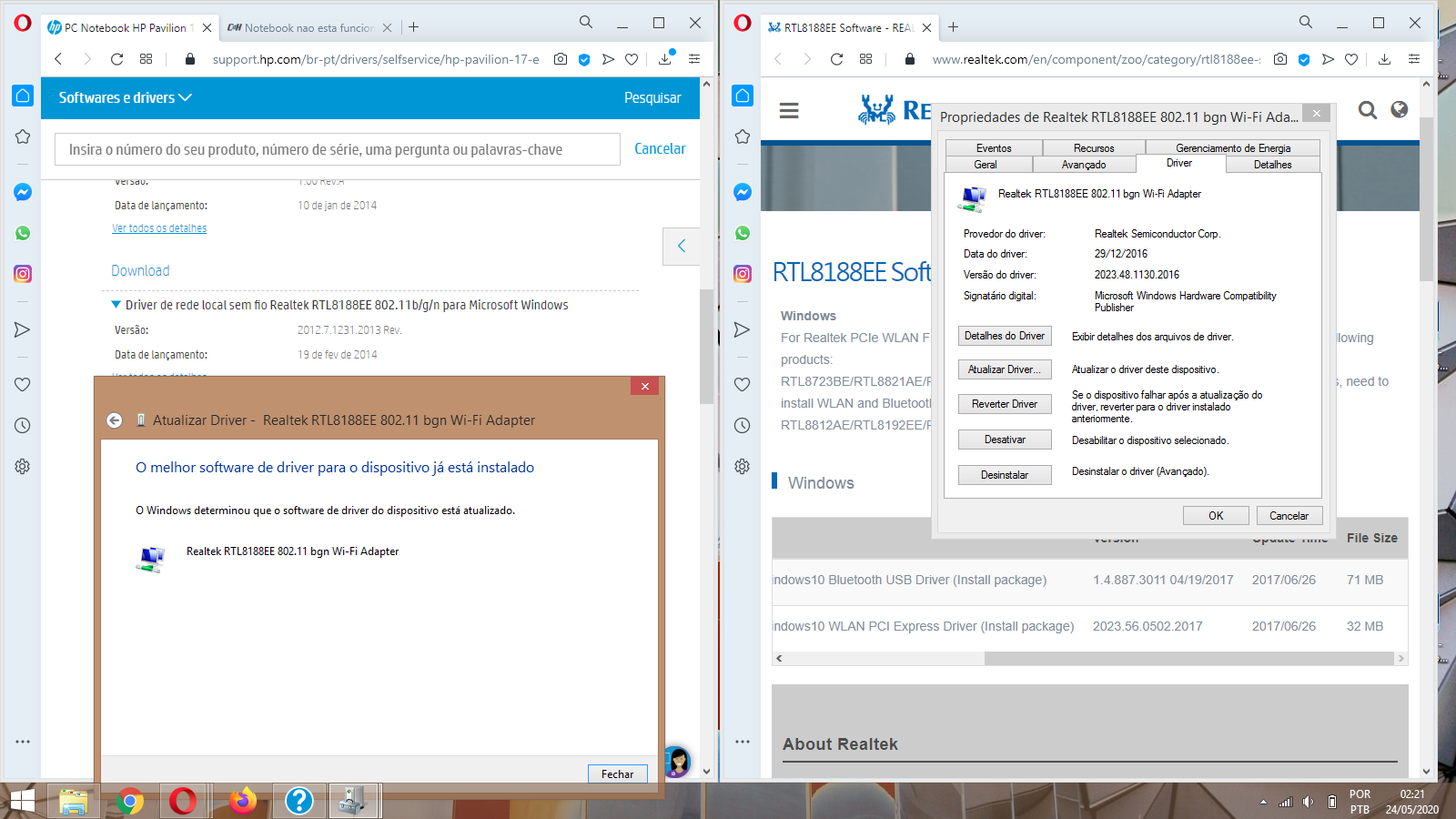Take snapshot in HP window address bar
The image size is (1456, 819).
(x=561, y=59)
